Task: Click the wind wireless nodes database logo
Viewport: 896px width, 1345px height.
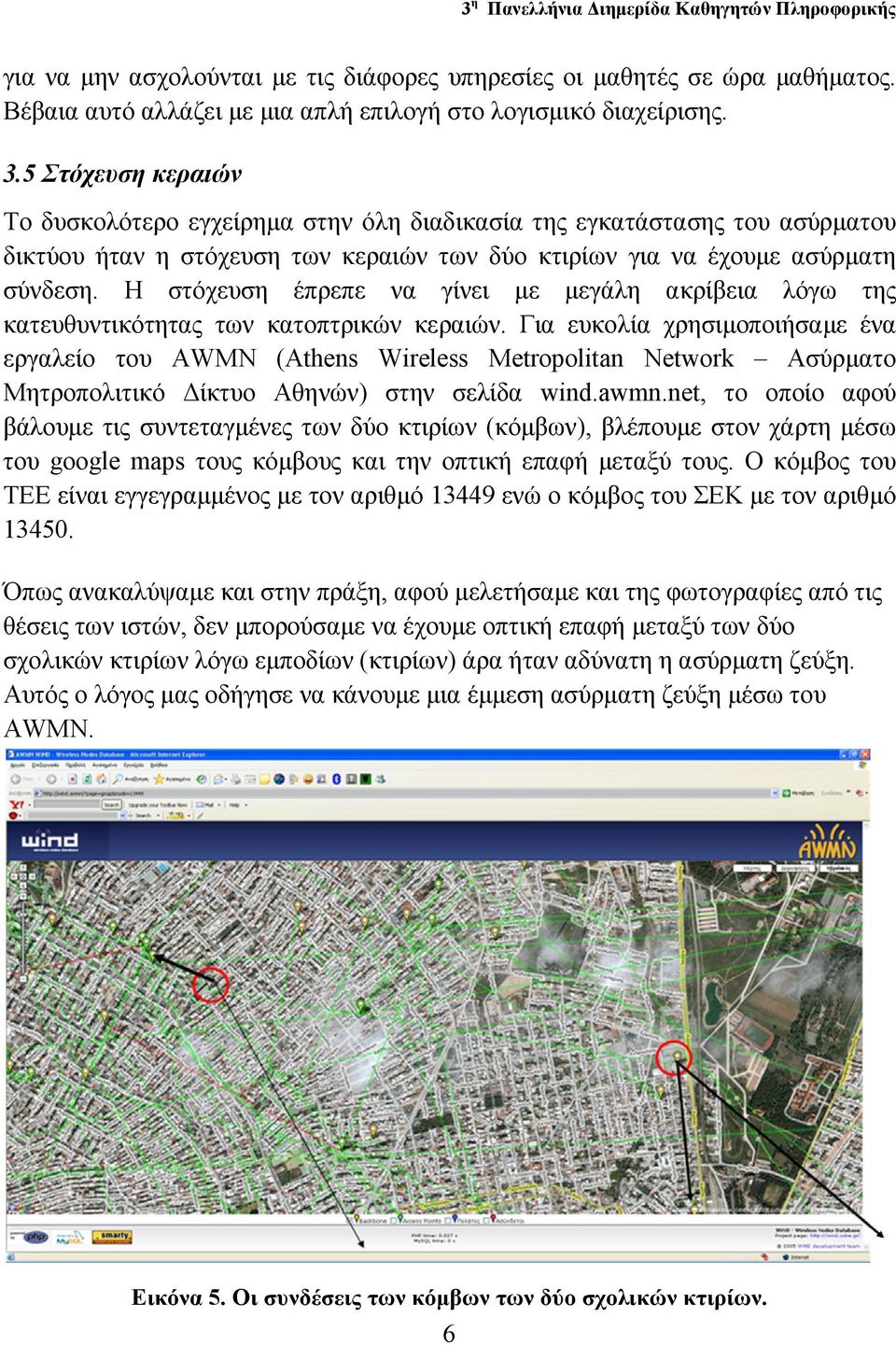Action: [x=49, y=840]
